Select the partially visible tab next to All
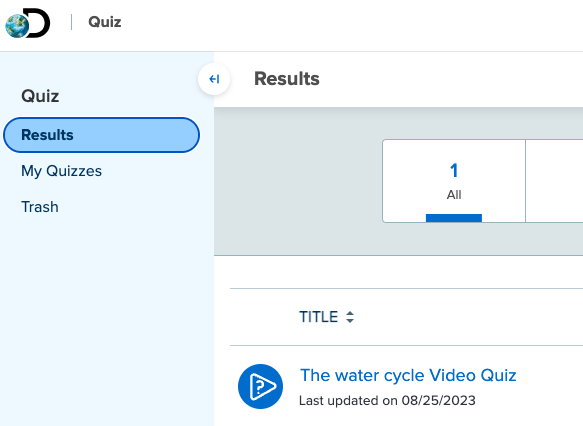 tap(554, 181)
